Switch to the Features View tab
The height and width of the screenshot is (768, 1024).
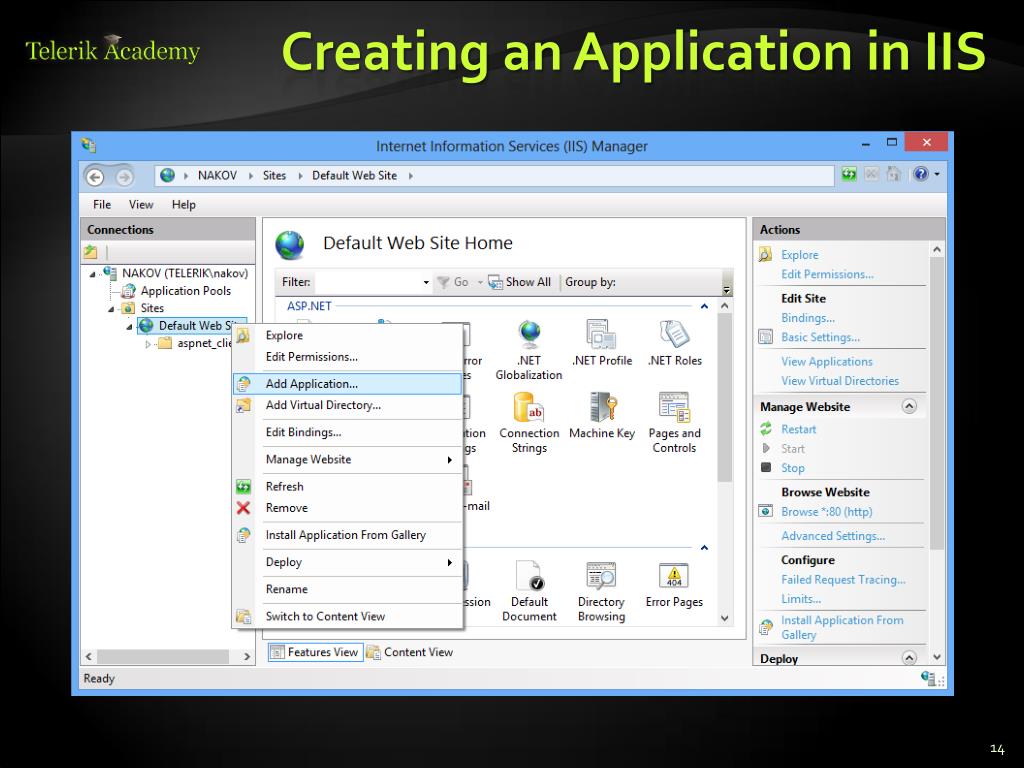[315, 652]
